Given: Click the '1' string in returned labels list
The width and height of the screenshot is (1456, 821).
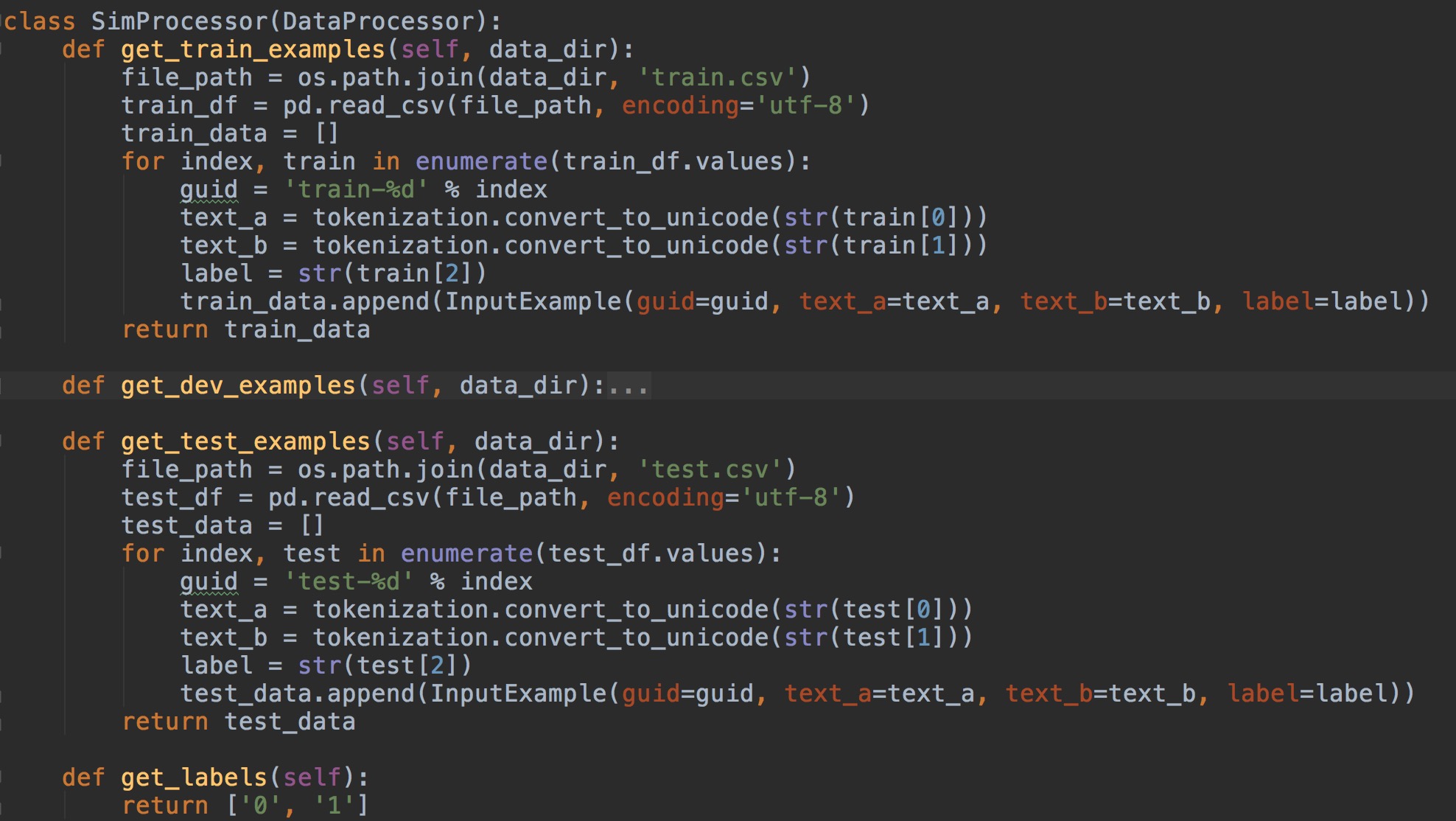Looking at the screenshot, I should (334, 806).
